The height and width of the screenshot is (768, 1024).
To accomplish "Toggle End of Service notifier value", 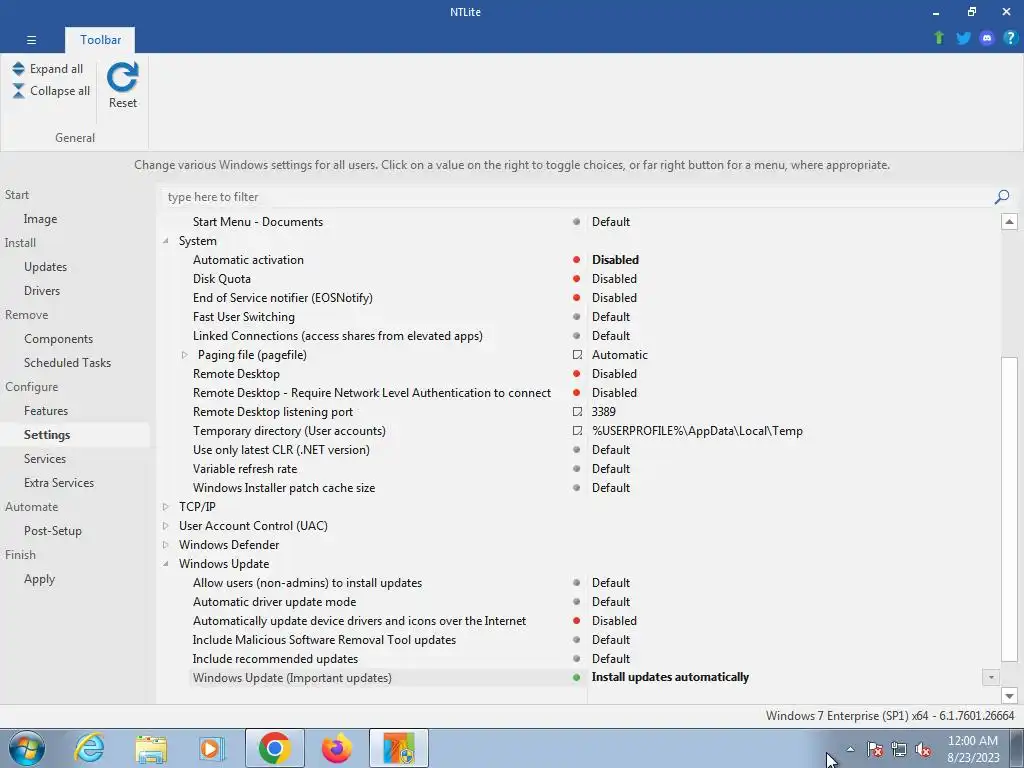I will coord(614,297).
